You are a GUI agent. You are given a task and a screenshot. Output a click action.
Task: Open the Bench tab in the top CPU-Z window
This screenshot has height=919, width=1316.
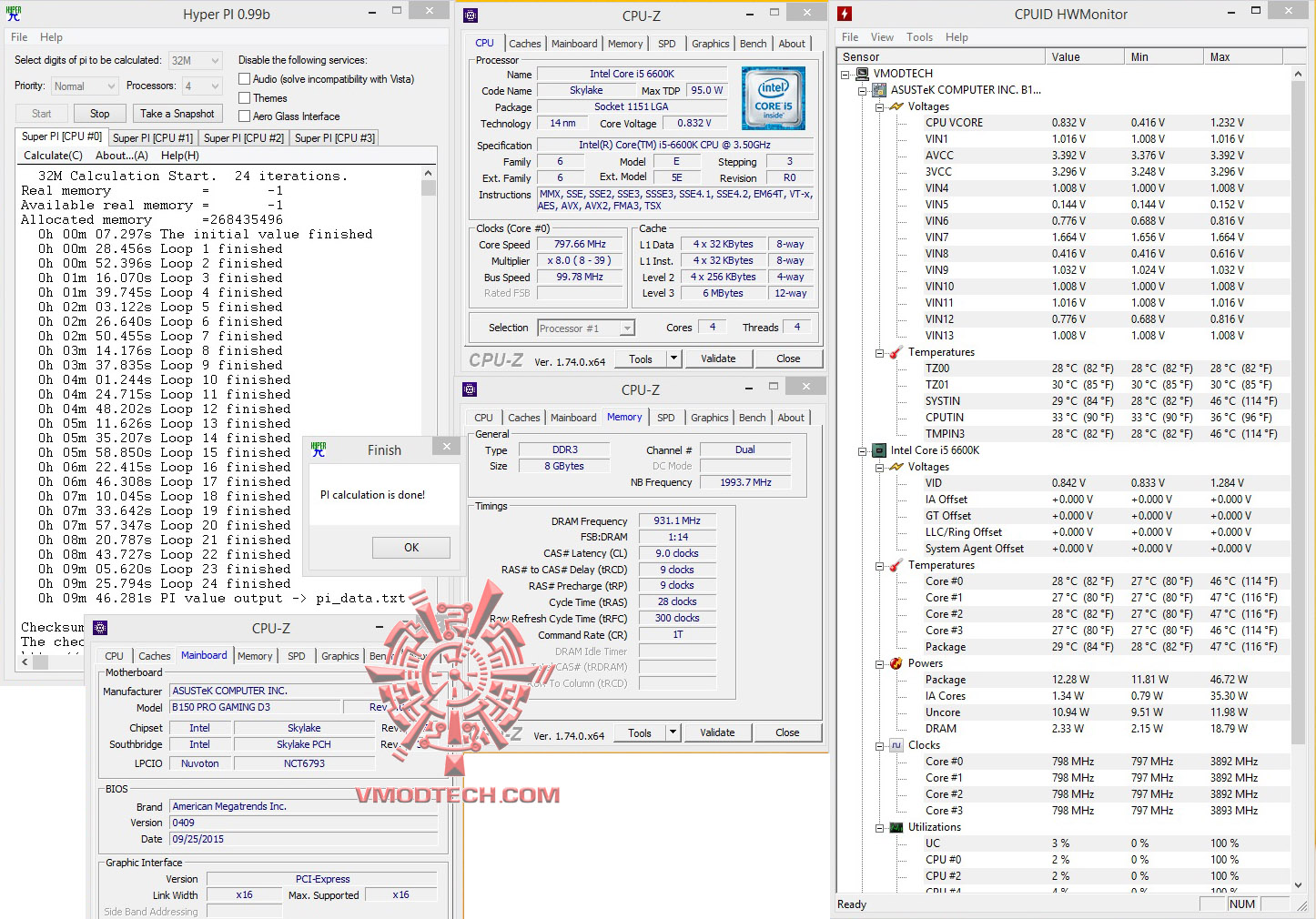pos(753,44)
